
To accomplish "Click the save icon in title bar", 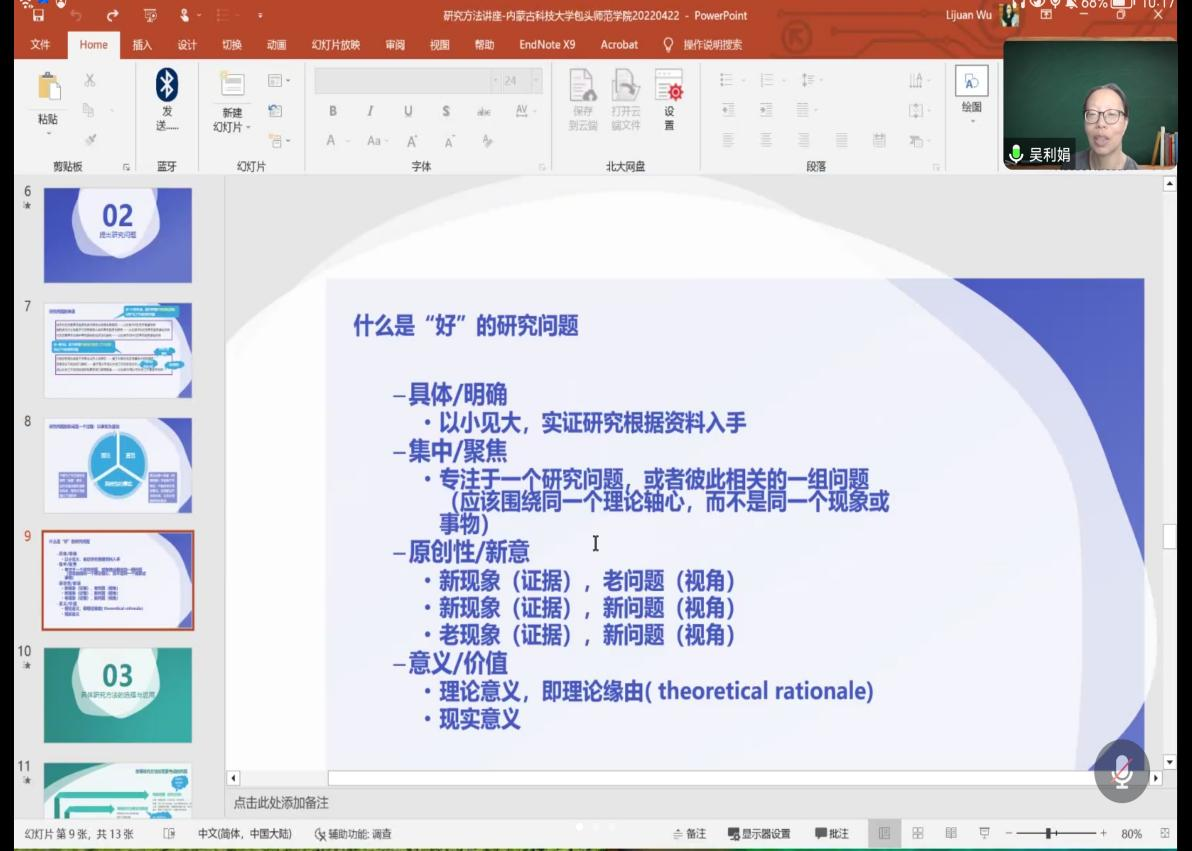I will pyautogui.click(x=38, y=16).
